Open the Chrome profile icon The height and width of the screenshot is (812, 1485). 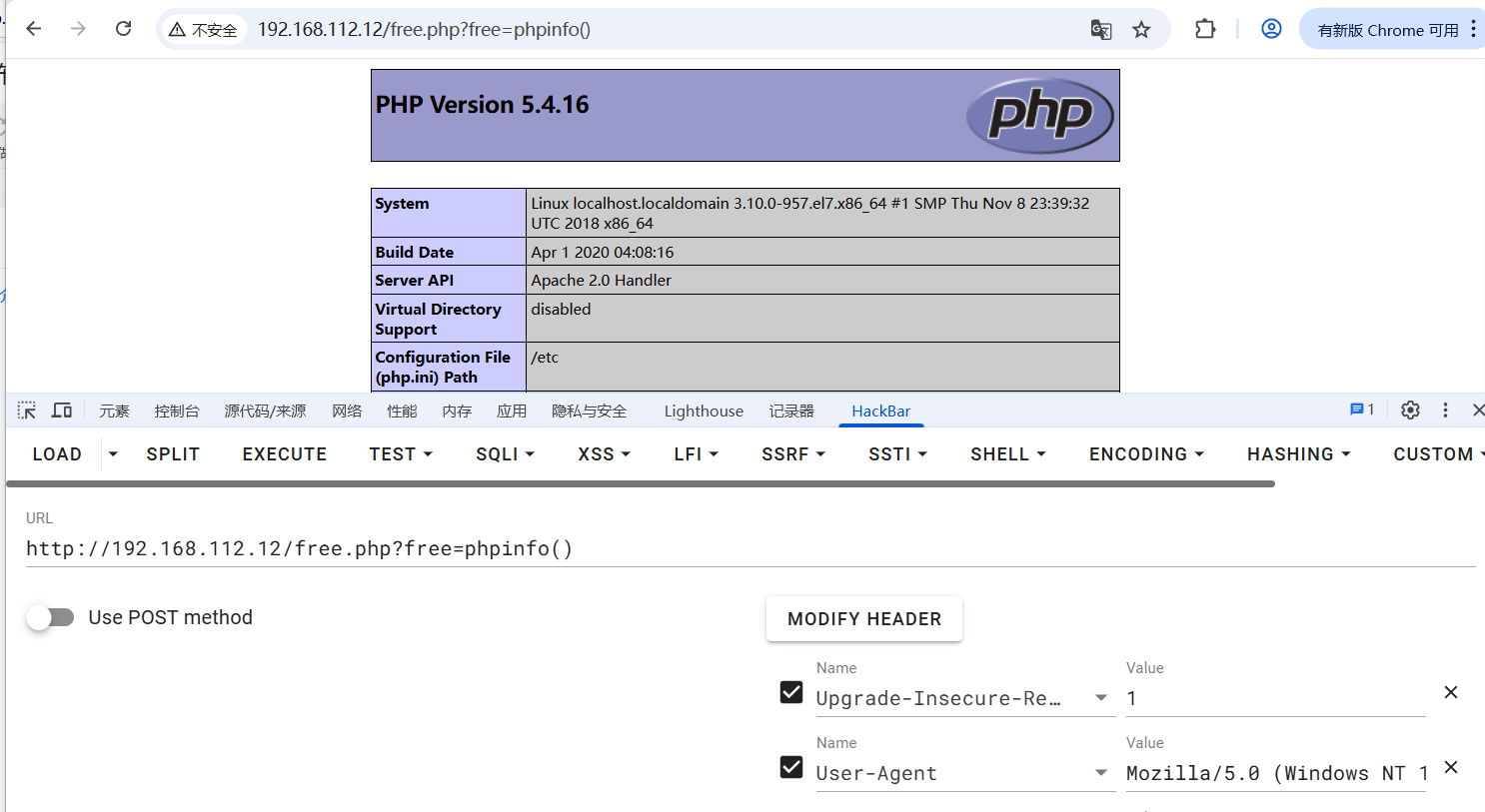point(1271,29)
